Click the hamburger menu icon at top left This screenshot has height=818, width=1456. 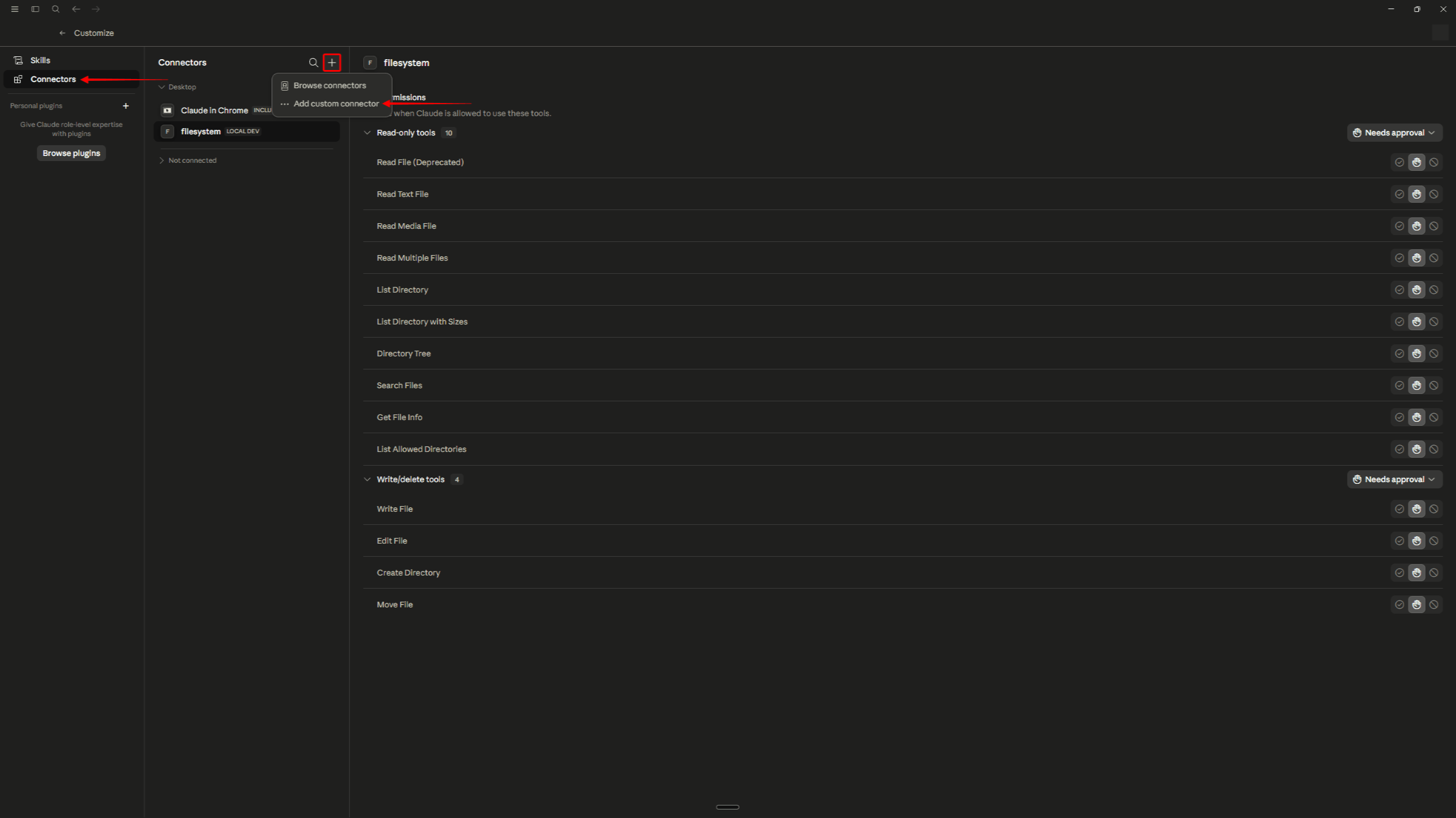coord(15,9)
